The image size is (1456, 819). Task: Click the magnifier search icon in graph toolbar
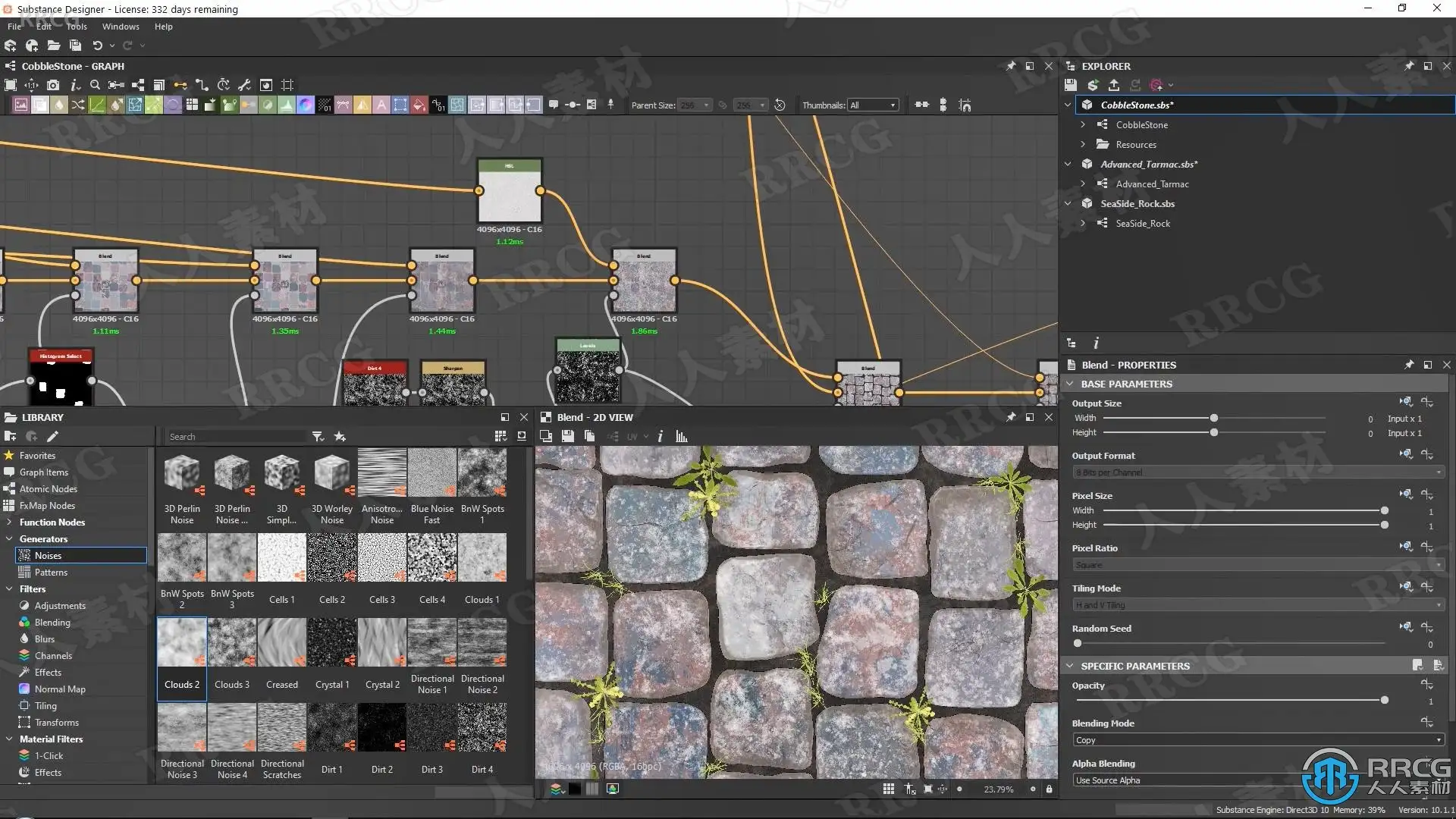tap(95, 85)
